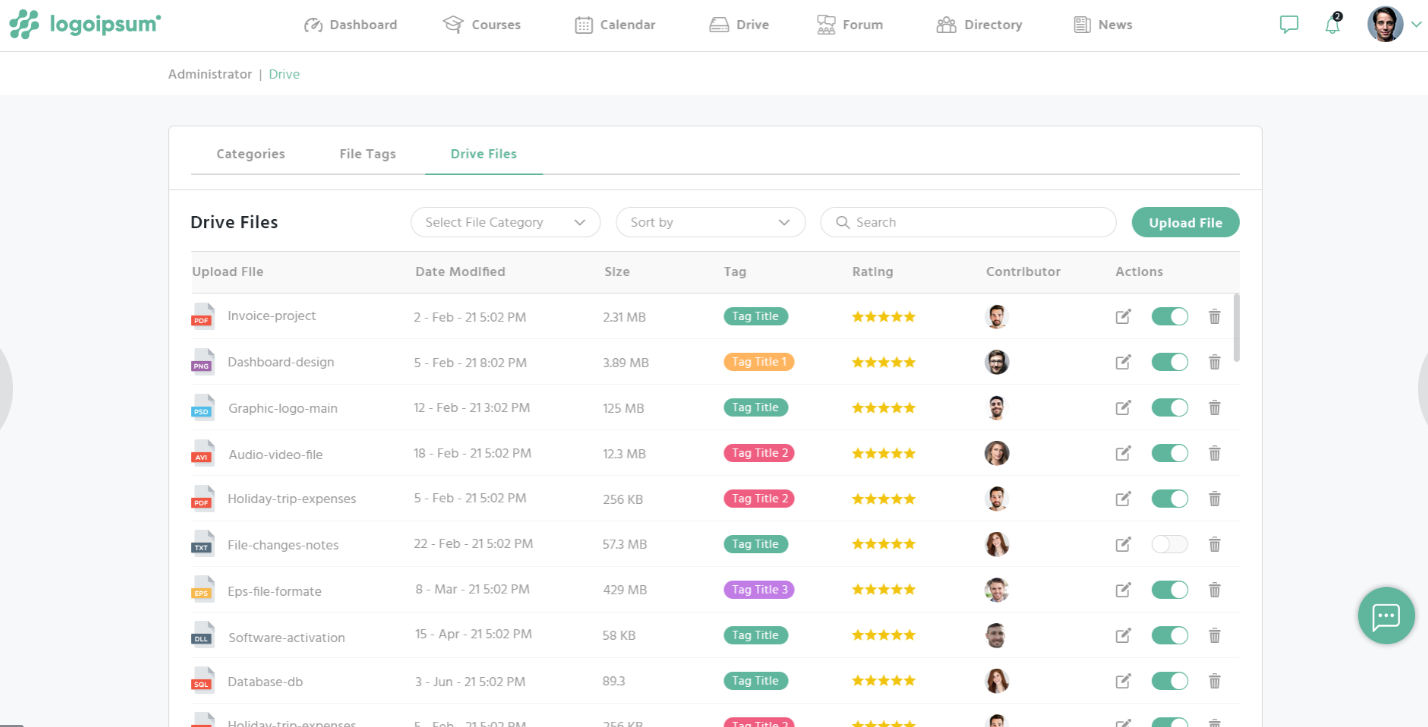The image size is (1428, 727).
Task: Switch to the Categories tab
Action: (x=251, y=154)
